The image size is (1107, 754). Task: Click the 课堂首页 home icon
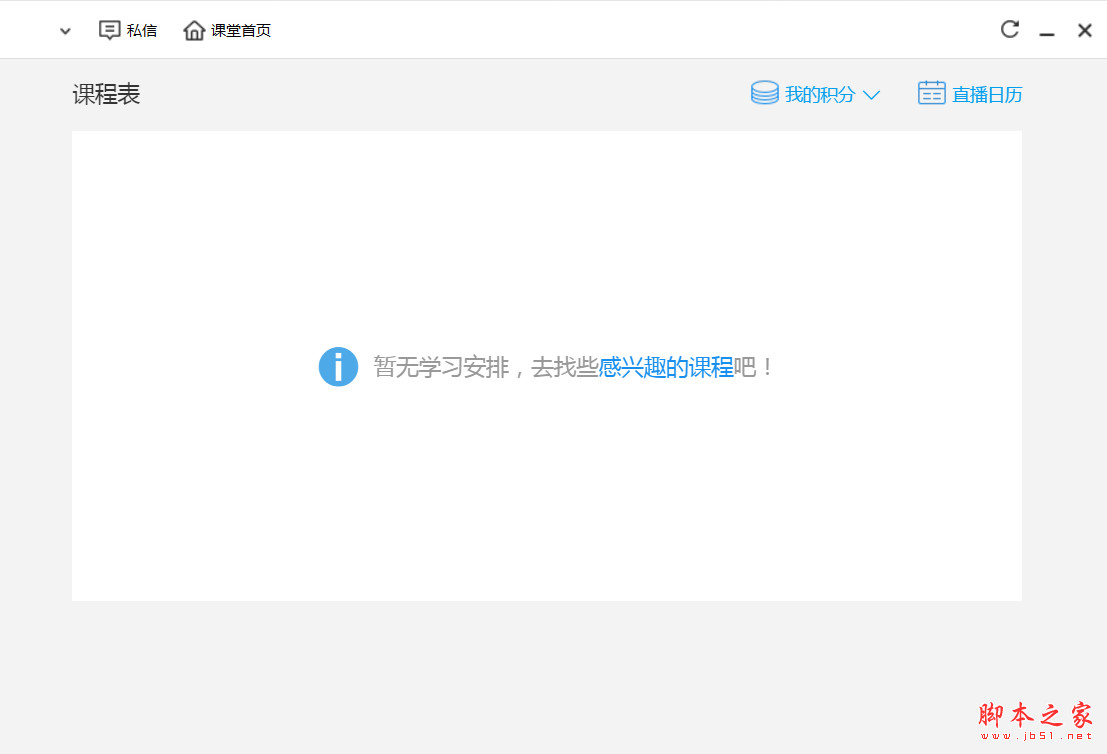[194, 30]
